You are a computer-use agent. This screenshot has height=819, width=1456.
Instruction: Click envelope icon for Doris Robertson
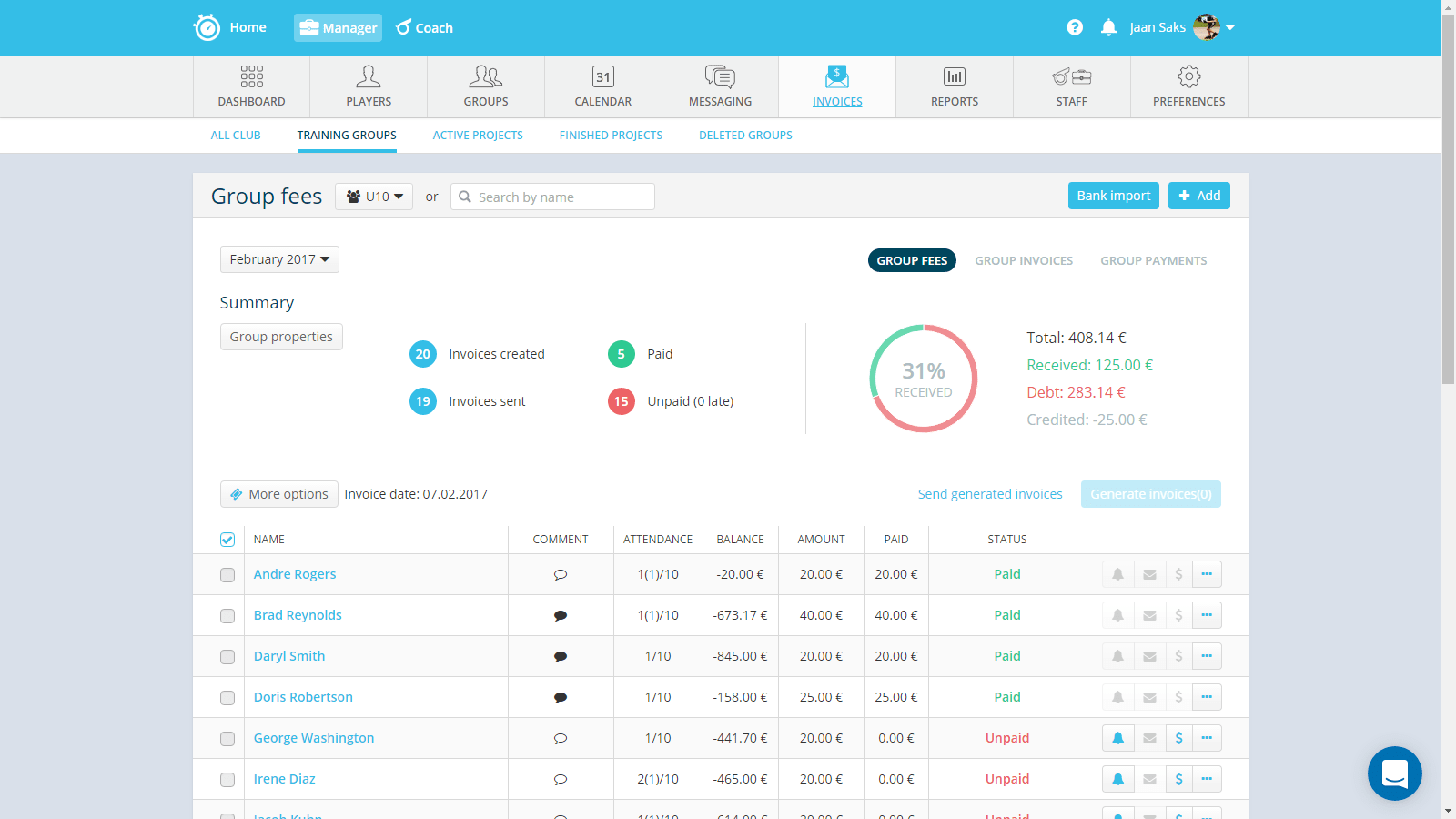(1149, 697)
